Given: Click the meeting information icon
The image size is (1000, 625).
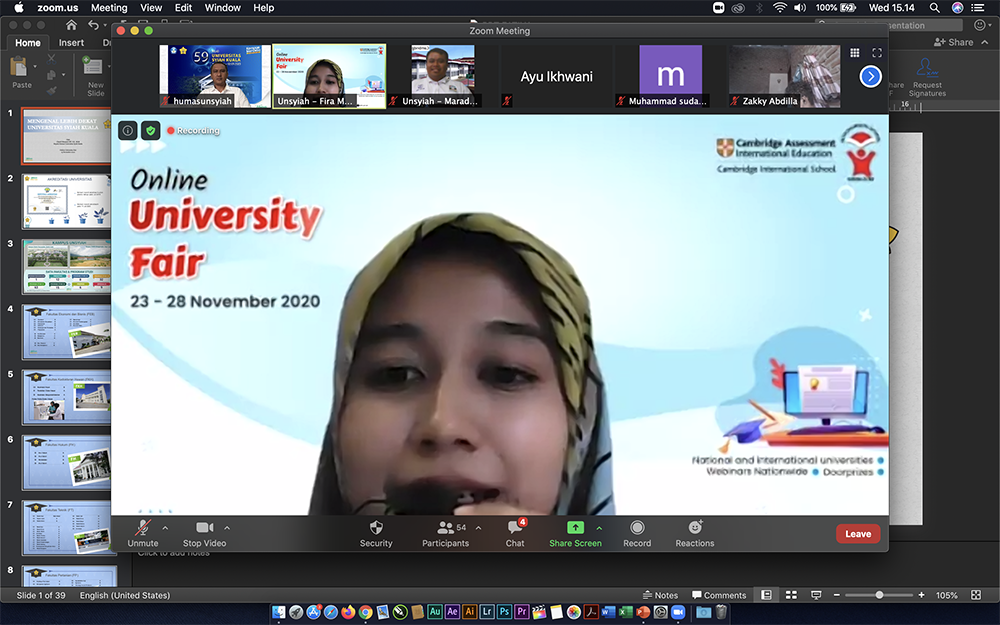Looking at the screenshot, I should pyautogui.click(x=128, y=130).
